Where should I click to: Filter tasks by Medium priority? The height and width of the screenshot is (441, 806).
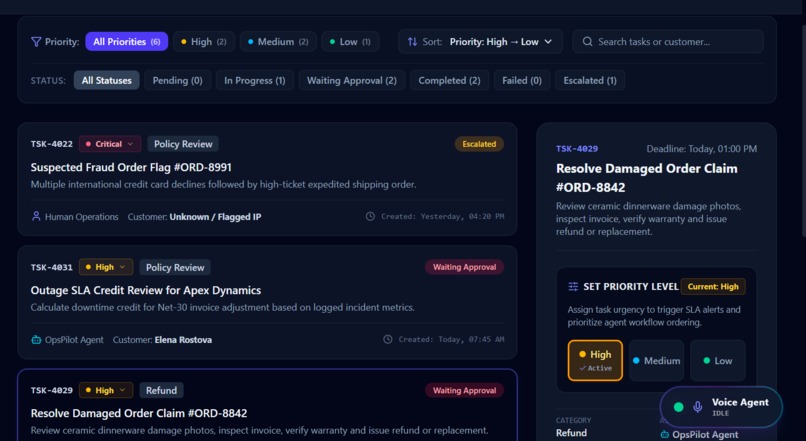(278, 42)
